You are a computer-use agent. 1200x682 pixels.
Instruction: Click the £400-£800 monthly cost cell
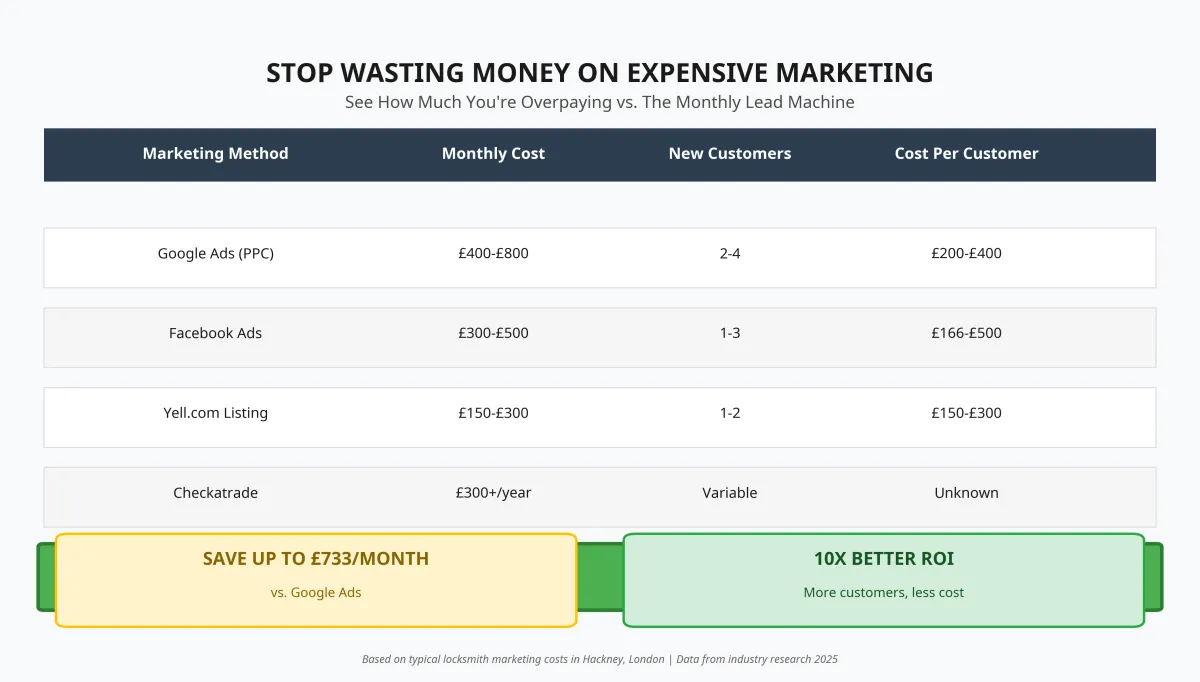point(493,254)
